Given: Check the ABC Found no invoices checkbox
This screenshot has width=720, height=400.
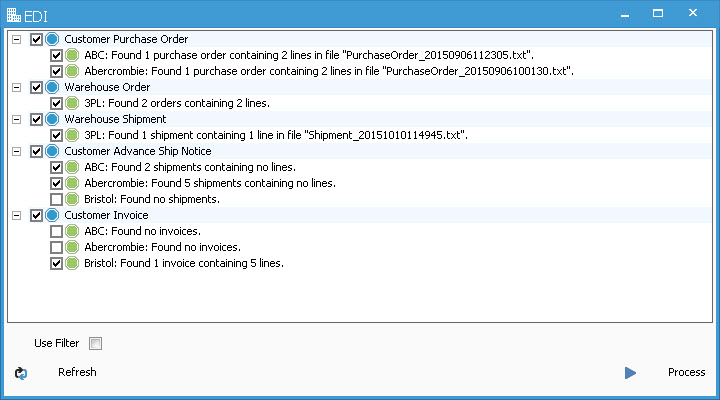Looking at the screenshot, I should pos(56,231).
